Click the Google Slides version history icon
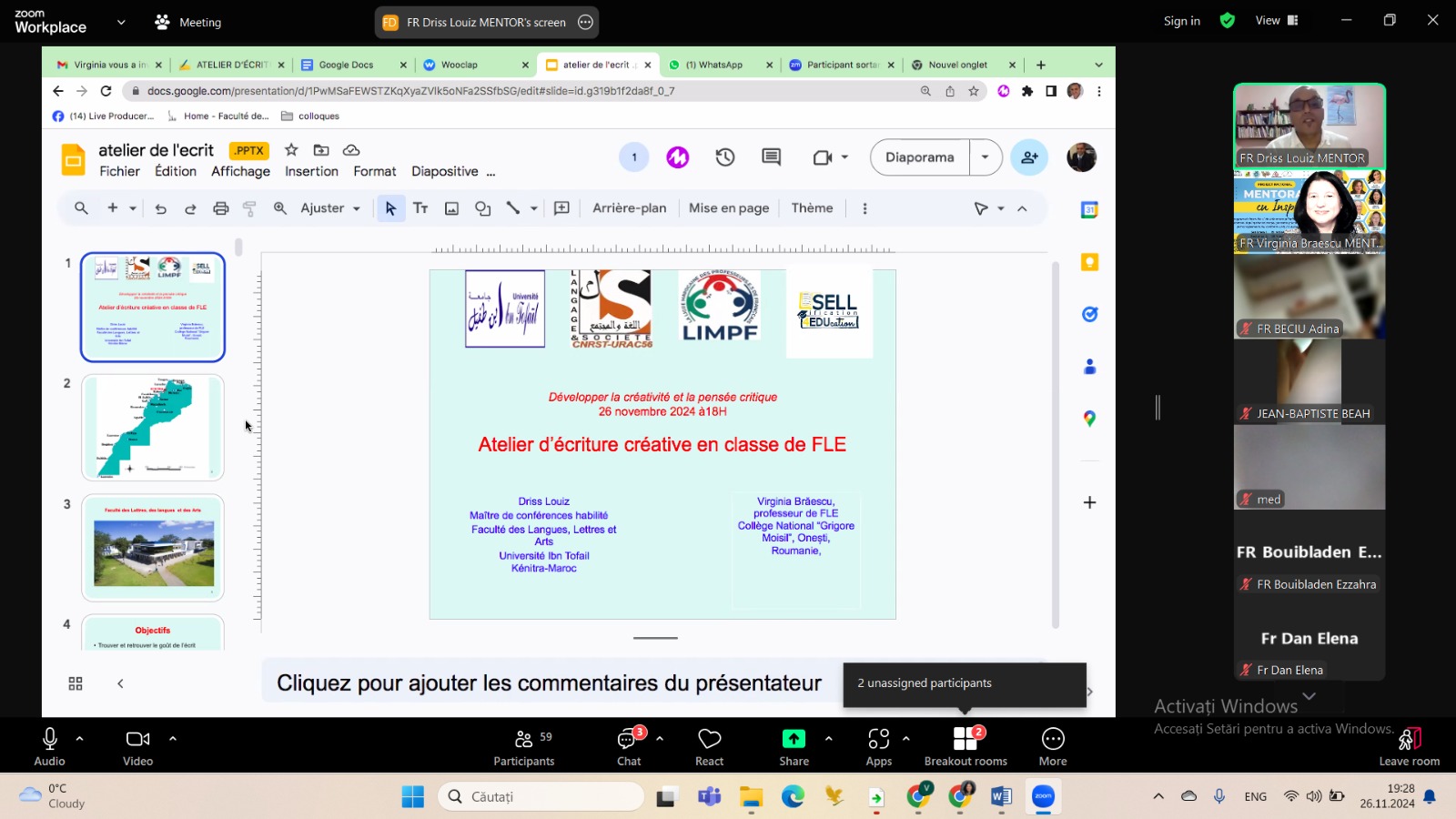Screen dimensions: 1456x819 click(x=724, y=157)
